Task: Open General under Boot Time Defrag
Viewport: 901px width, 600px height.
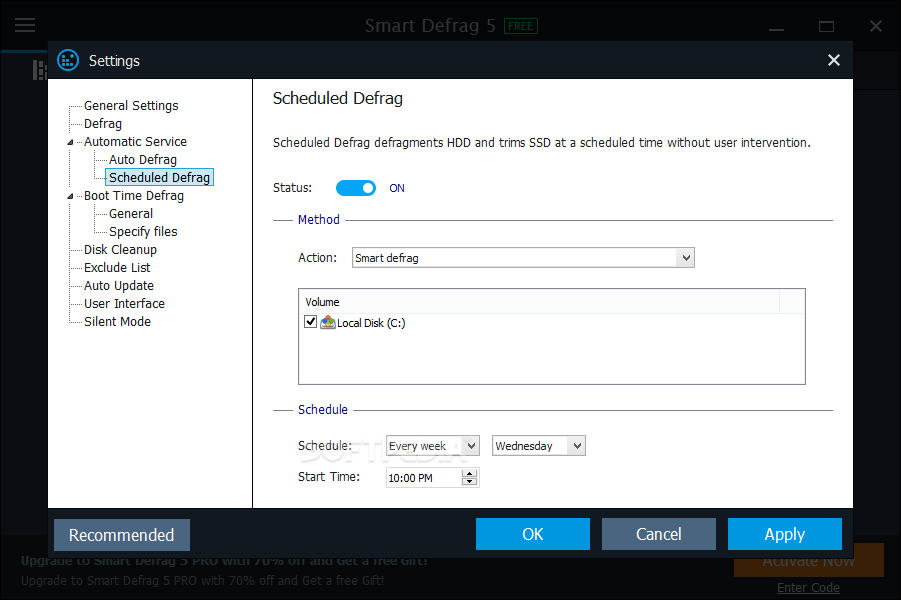Action: click(x=131, y=213)
